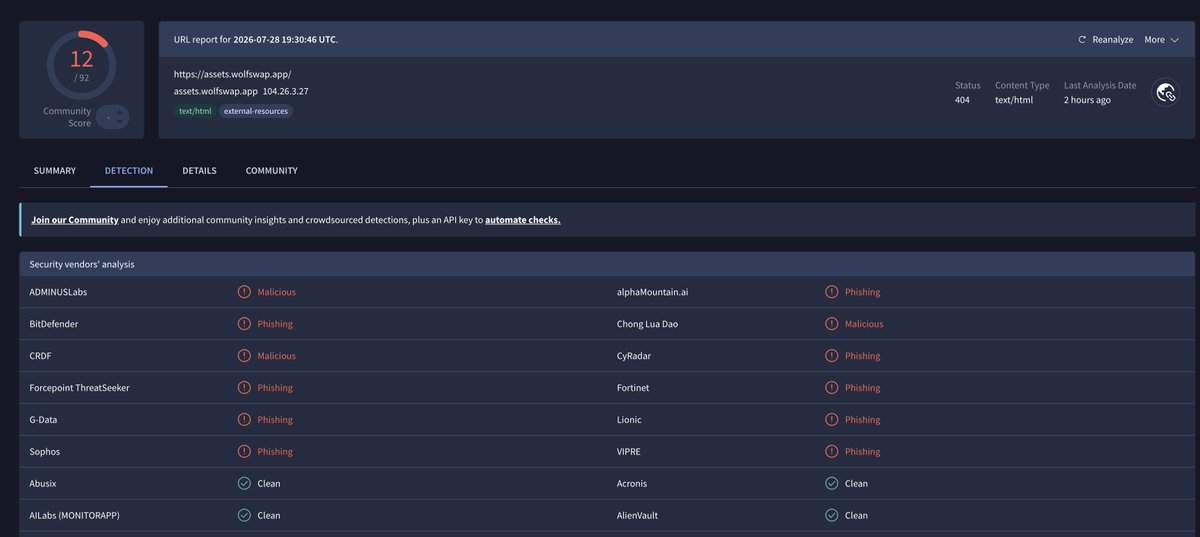The height and width of the screenshot is (537, 1200).
Task: Go to the Community tab
Action: click(x=272, y=171)
